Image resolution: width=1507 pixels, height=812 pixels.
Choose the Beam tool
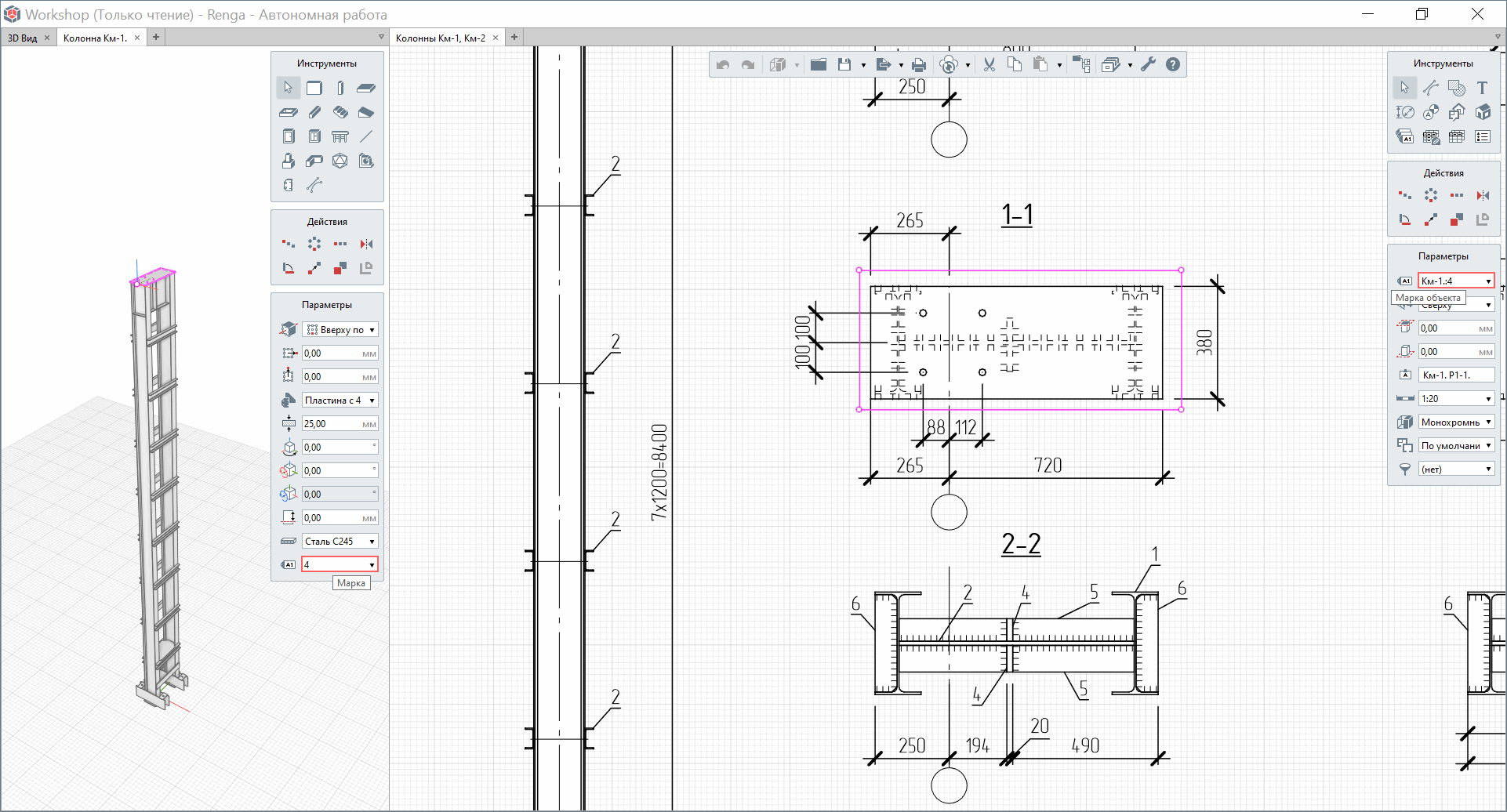click(314, 112)
